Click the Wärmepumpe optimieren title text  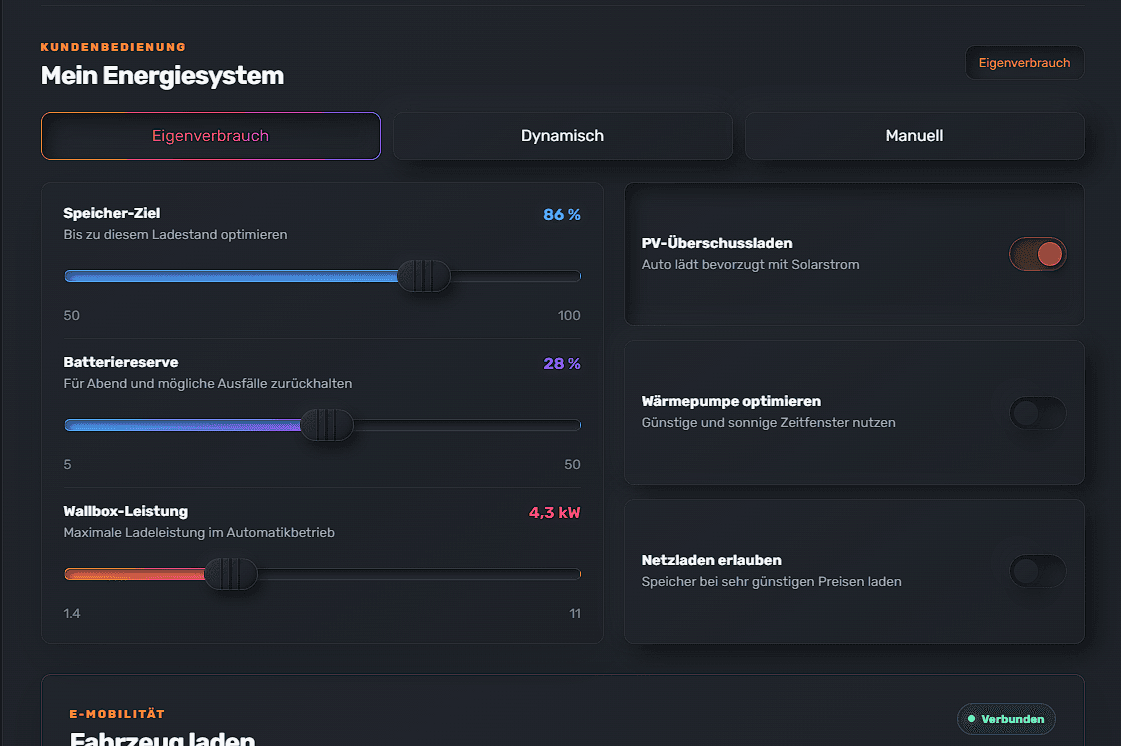(731, 401)
